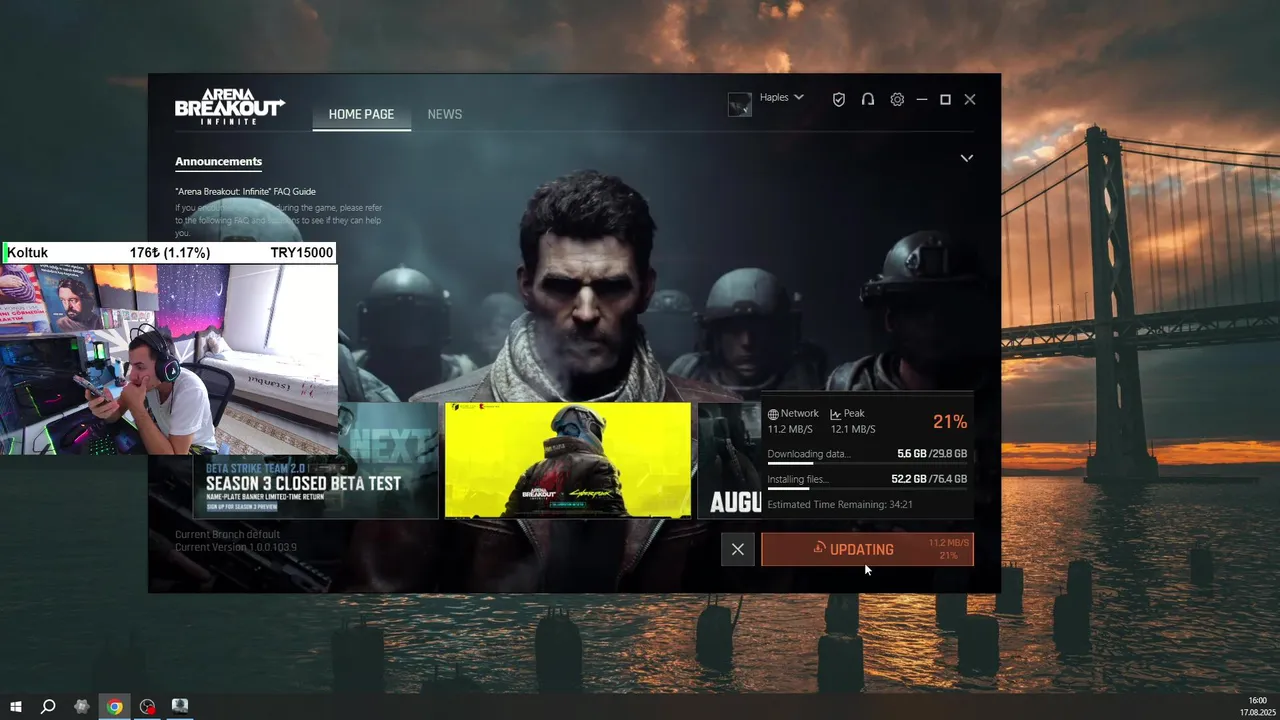The width and height of the screenshot is (1280, 720).
Task: Click the Network speed globe icon
Action: pos(772,414)
